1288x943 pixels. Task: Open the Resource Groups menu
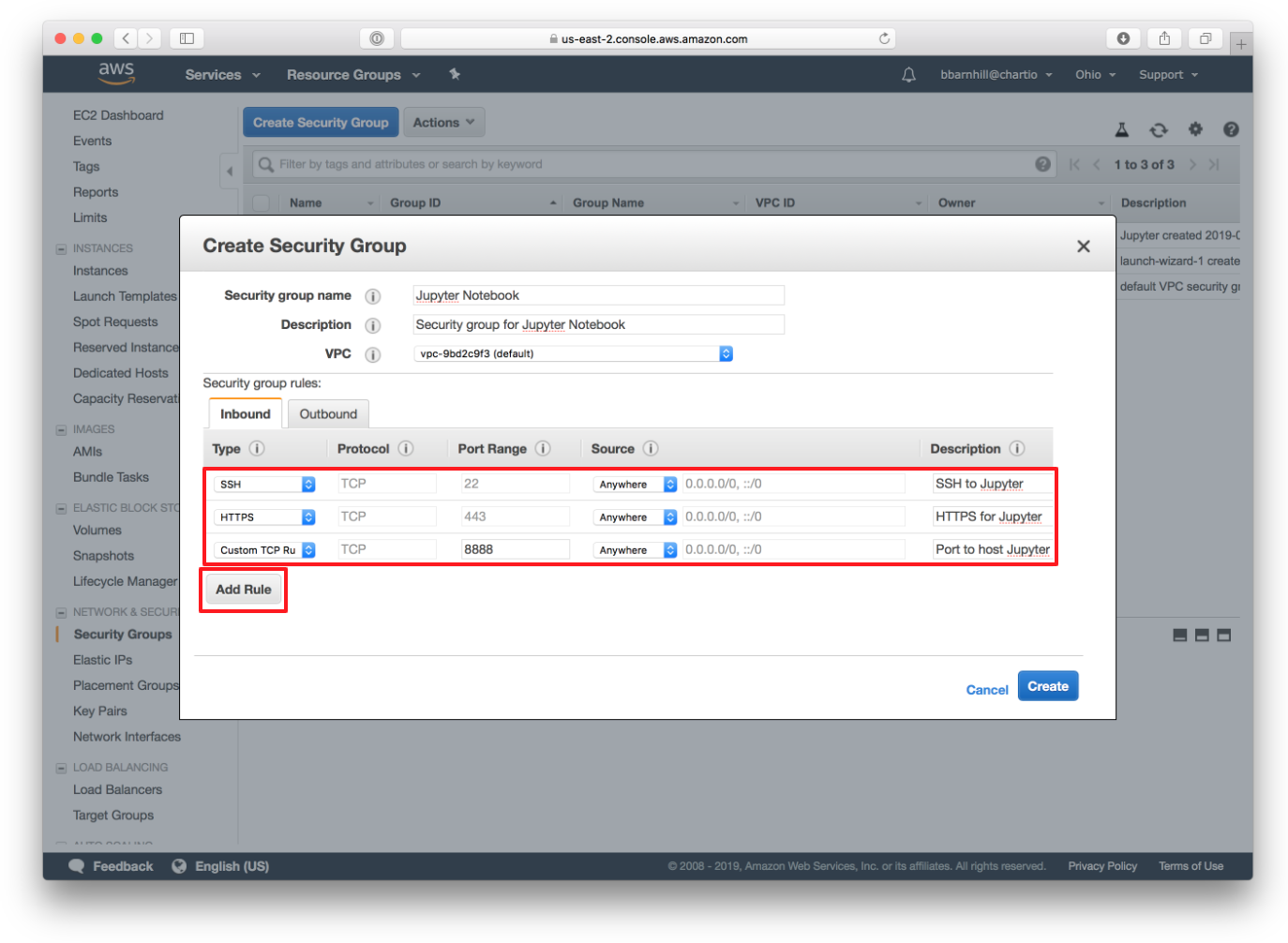[353, 75]
